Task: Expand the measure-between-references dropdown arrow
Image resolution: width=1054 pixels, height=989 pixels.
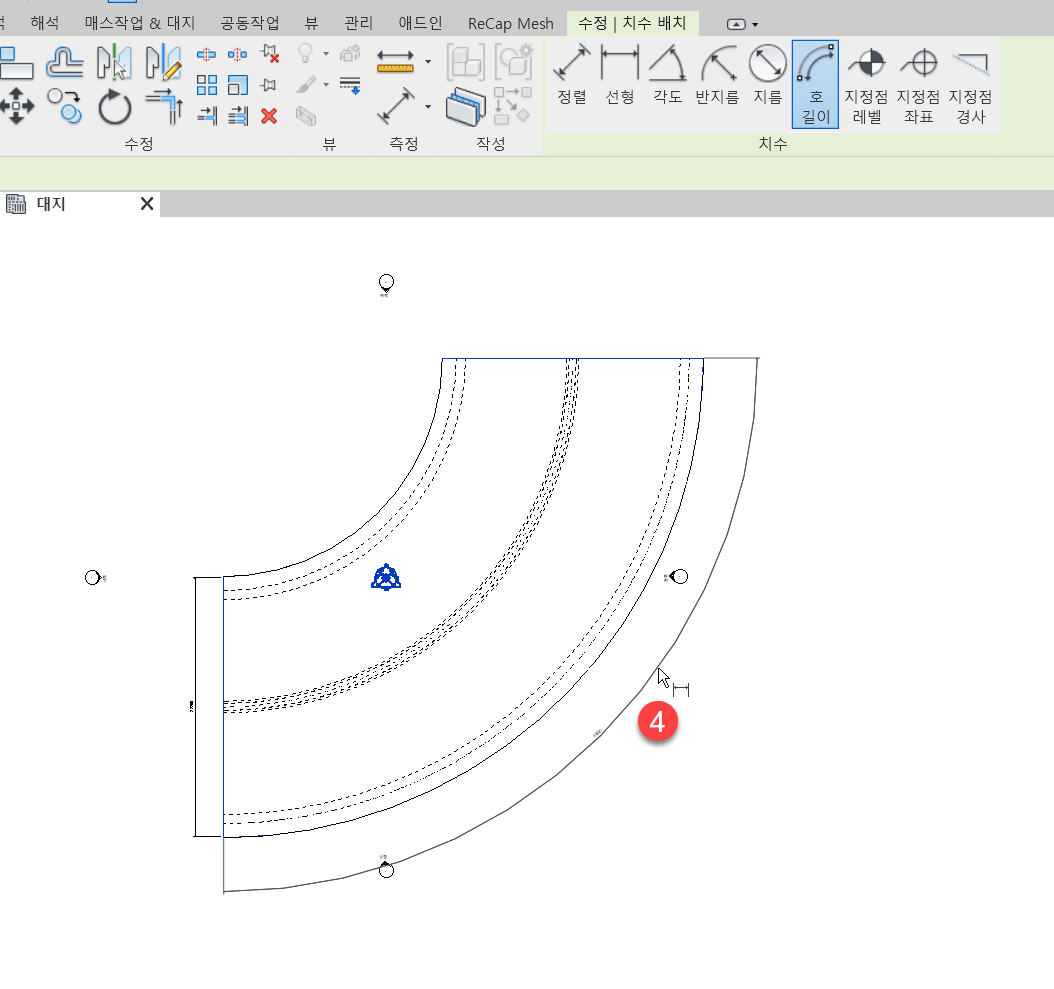Action: click(x=428, y=62)
